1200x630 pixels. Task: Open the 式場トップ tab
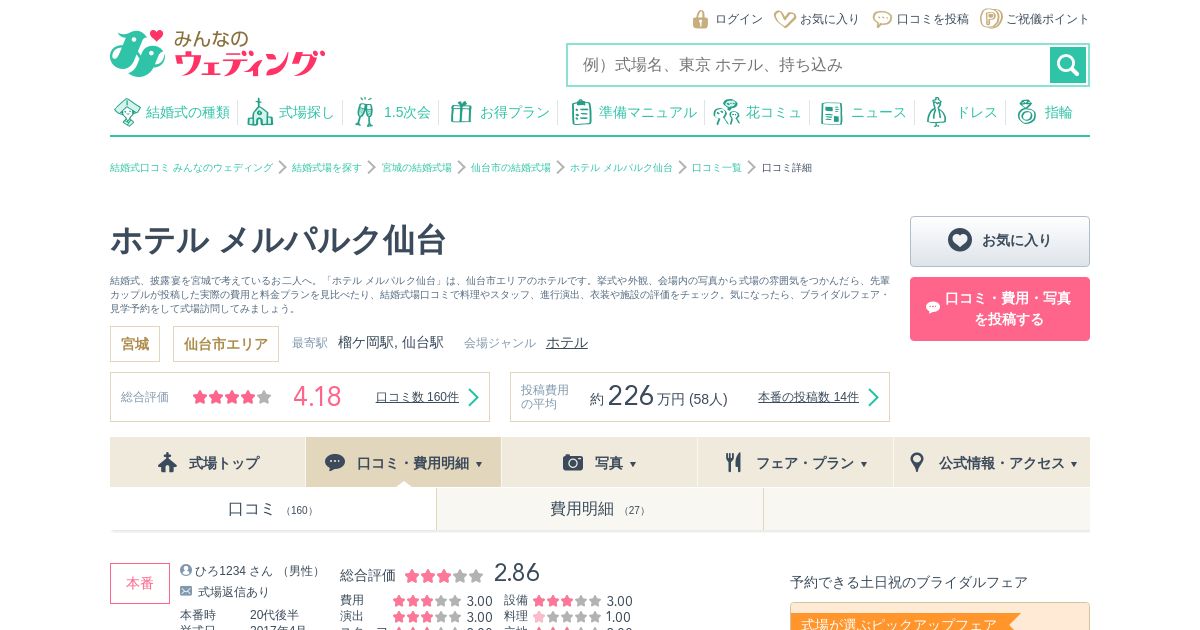[x=208, y=462]
